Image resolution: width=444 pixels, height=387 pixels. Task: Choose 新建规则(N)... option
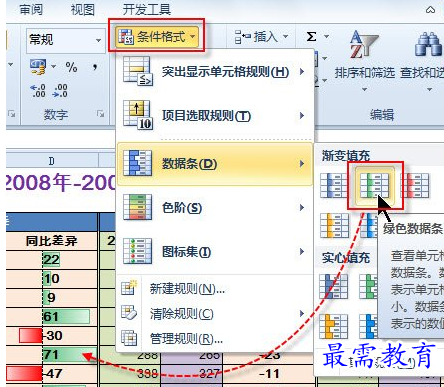(214, 289)
